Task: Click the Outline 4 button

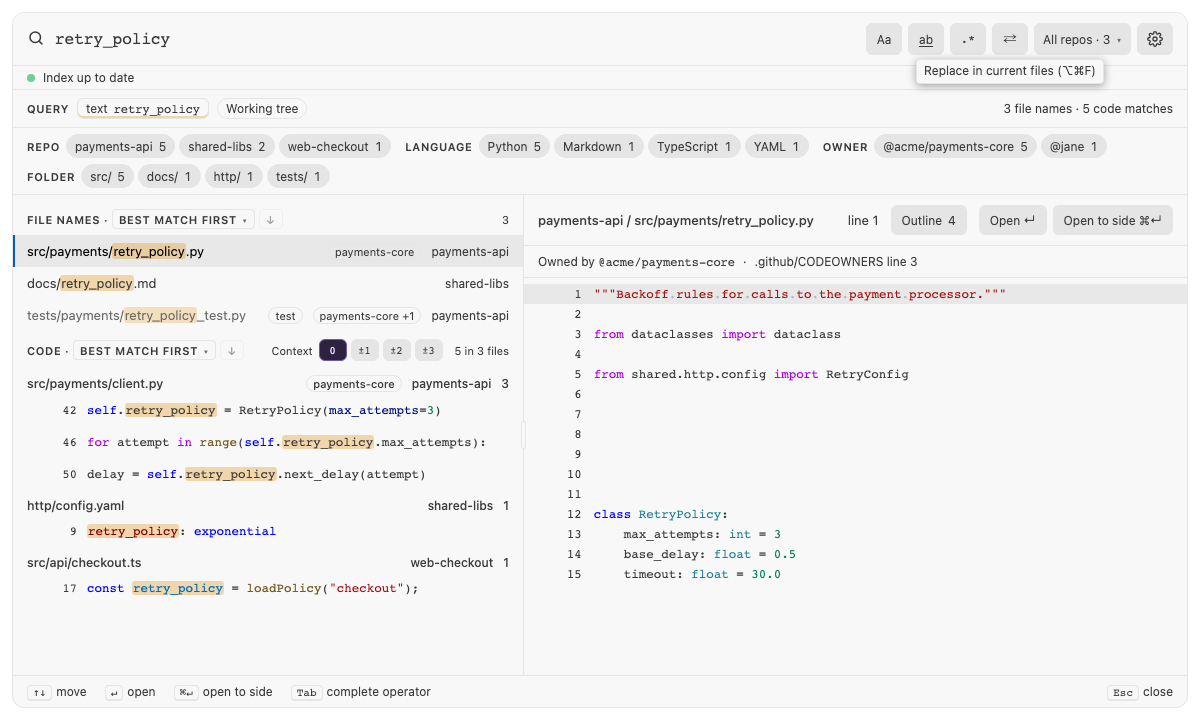Action: coord(928,221)
